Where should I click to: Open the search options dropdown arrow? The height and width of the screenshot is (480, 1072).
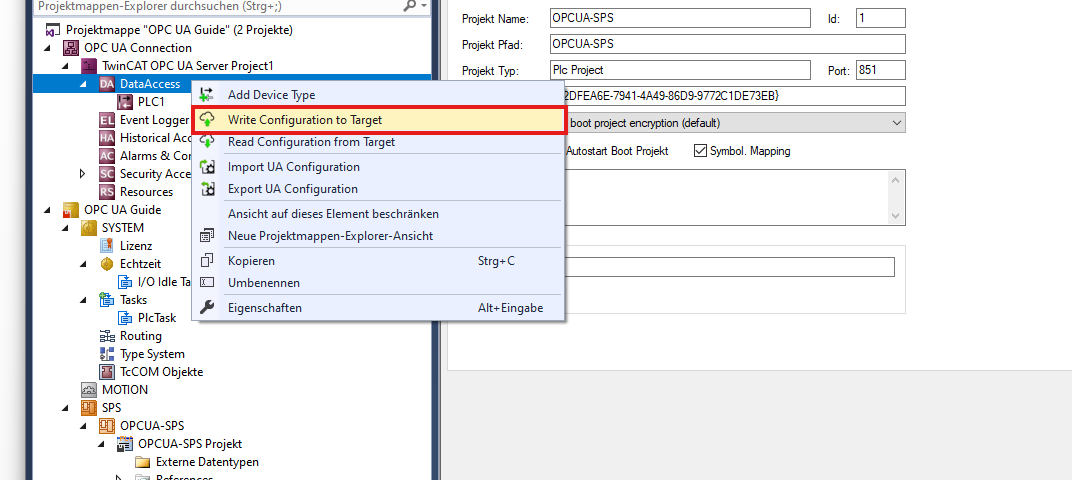(x=425, y=6)
